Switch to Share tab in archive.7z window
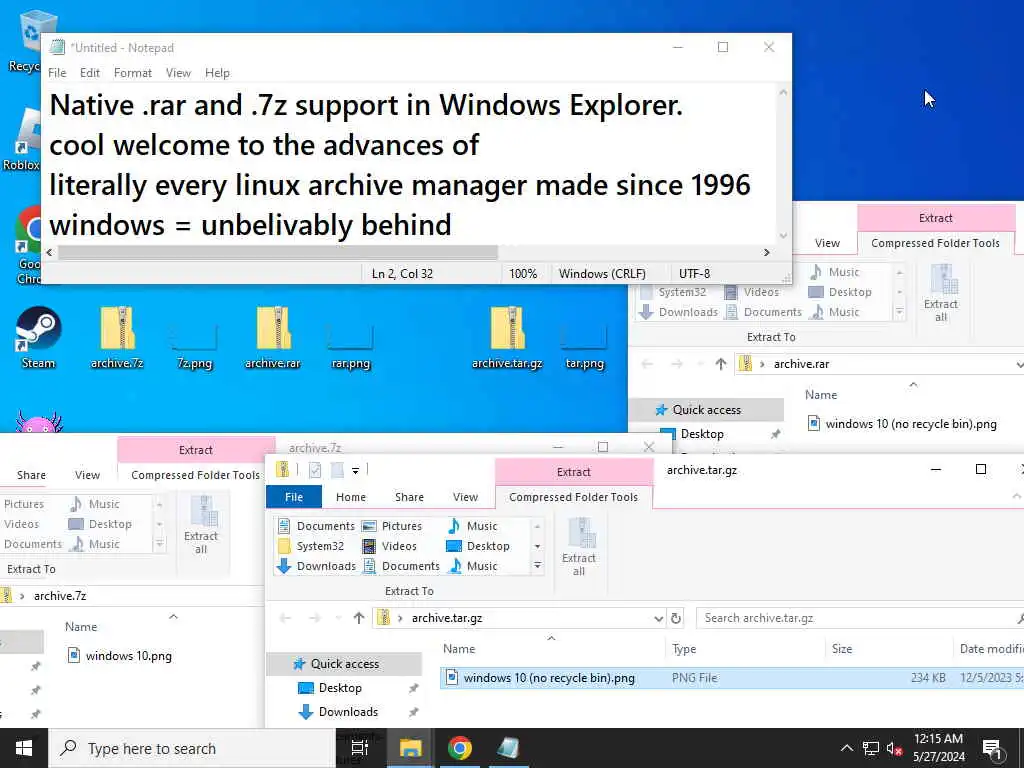Screen dimensions: 1024x768 [31, 475]
